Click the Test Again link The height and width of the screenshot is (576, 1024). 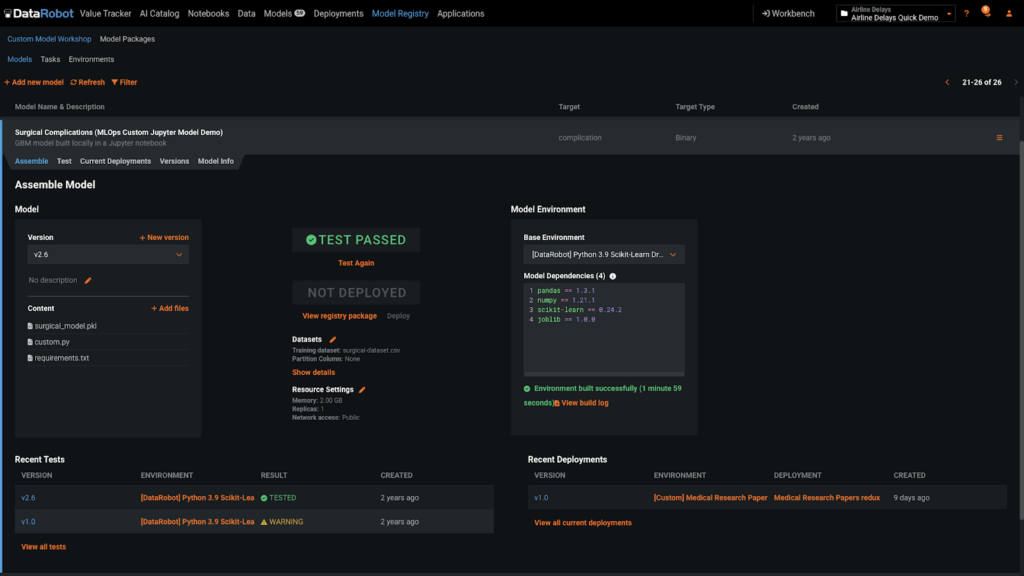[x=356, y=263]
